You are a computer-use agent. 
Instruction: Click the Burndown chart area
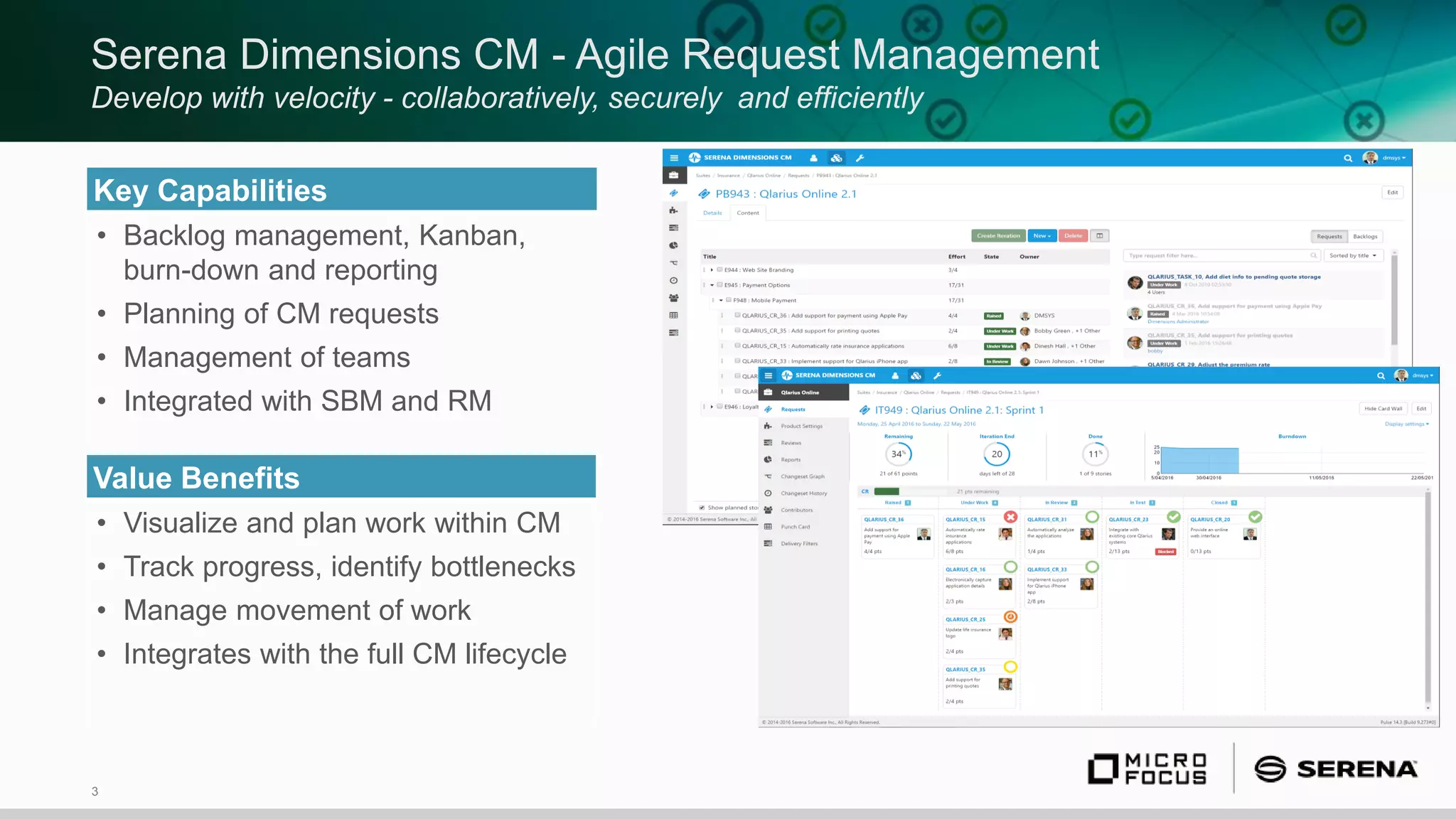click(1292, 459)
